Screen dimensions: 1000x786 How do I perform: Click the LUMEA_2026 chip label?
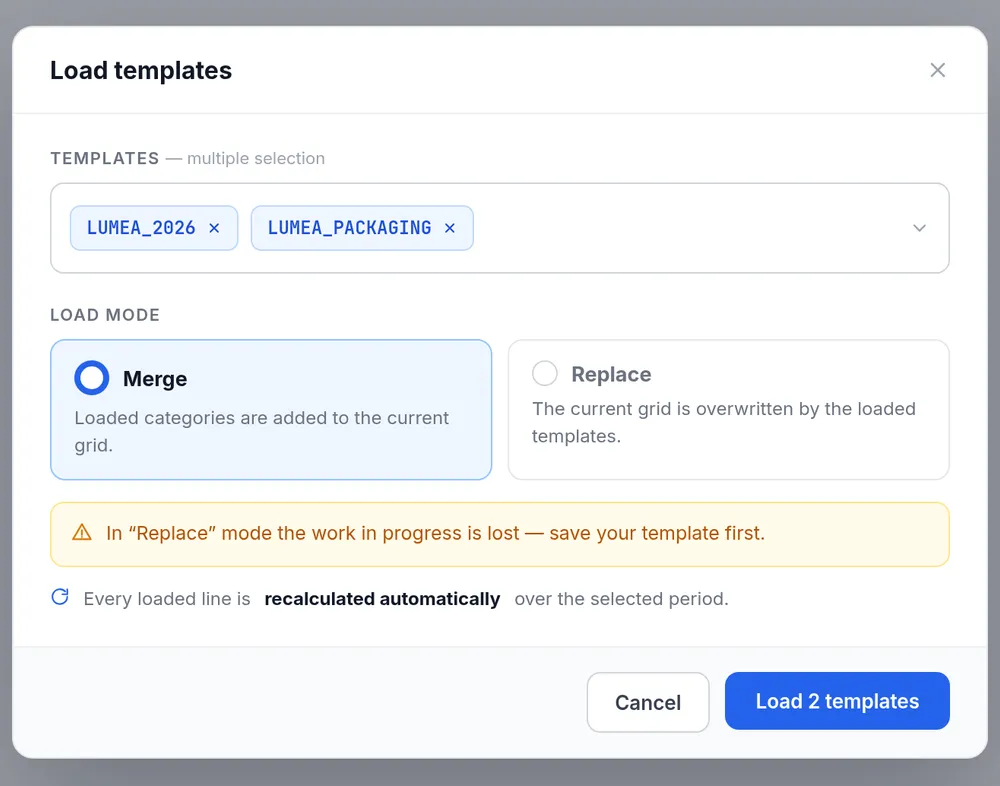click(x=141, y=228)
